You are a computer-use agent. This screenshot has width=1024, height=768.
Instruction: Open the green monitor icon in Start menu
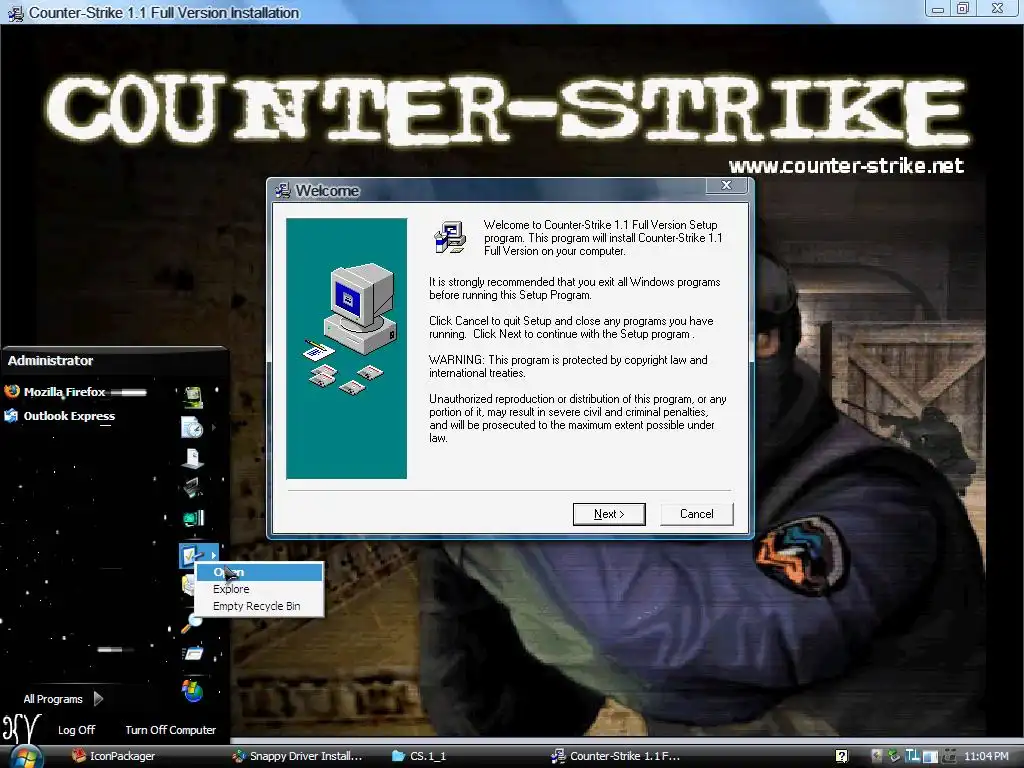pos(193,519)
